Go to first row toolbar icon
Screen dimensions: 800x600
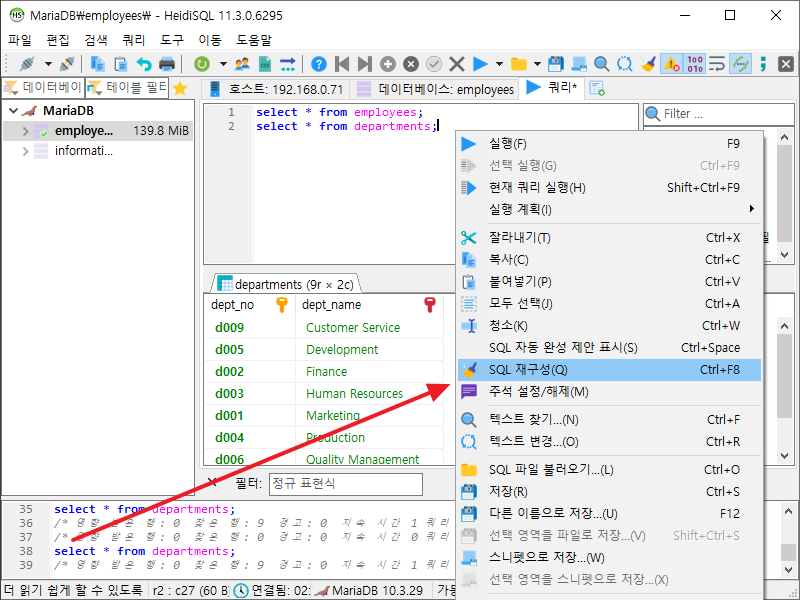pyautogui.click(x=342, y=64)
